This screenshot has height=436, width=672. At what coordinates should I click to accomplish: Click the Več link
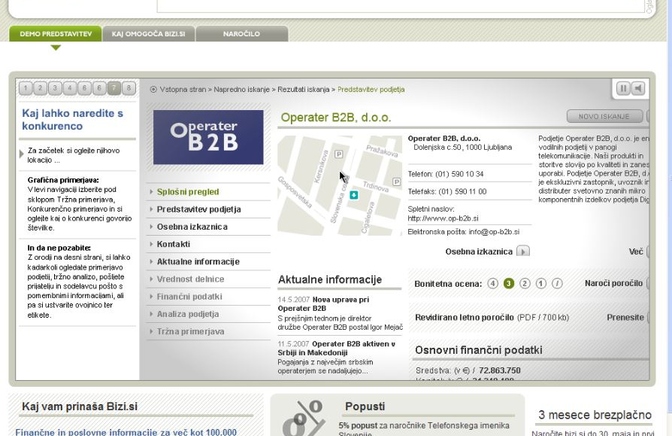click(x=636, y=252)
